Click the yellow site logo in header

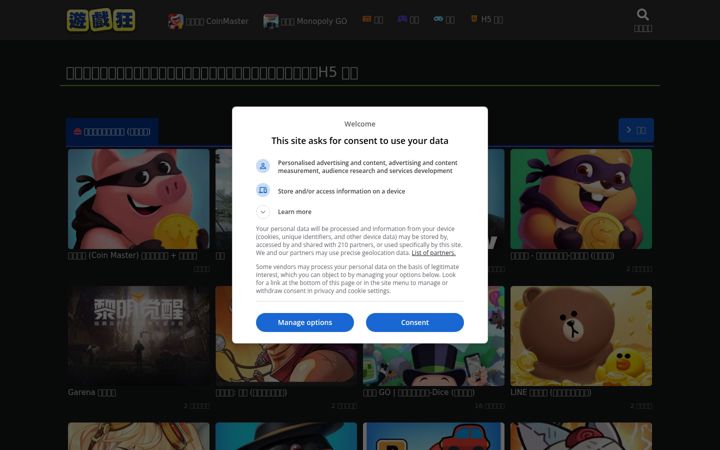point(101,20)
